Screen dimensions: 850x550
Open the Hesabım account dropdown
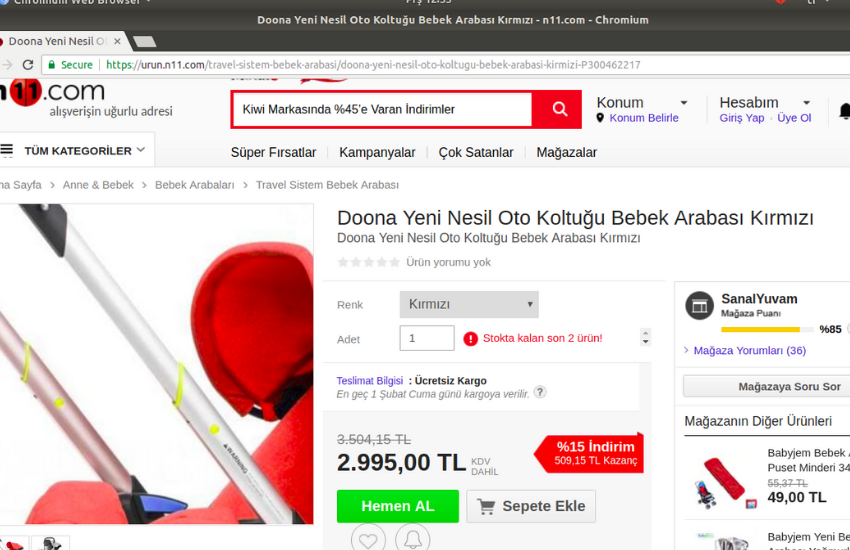[x=764, y=102]
